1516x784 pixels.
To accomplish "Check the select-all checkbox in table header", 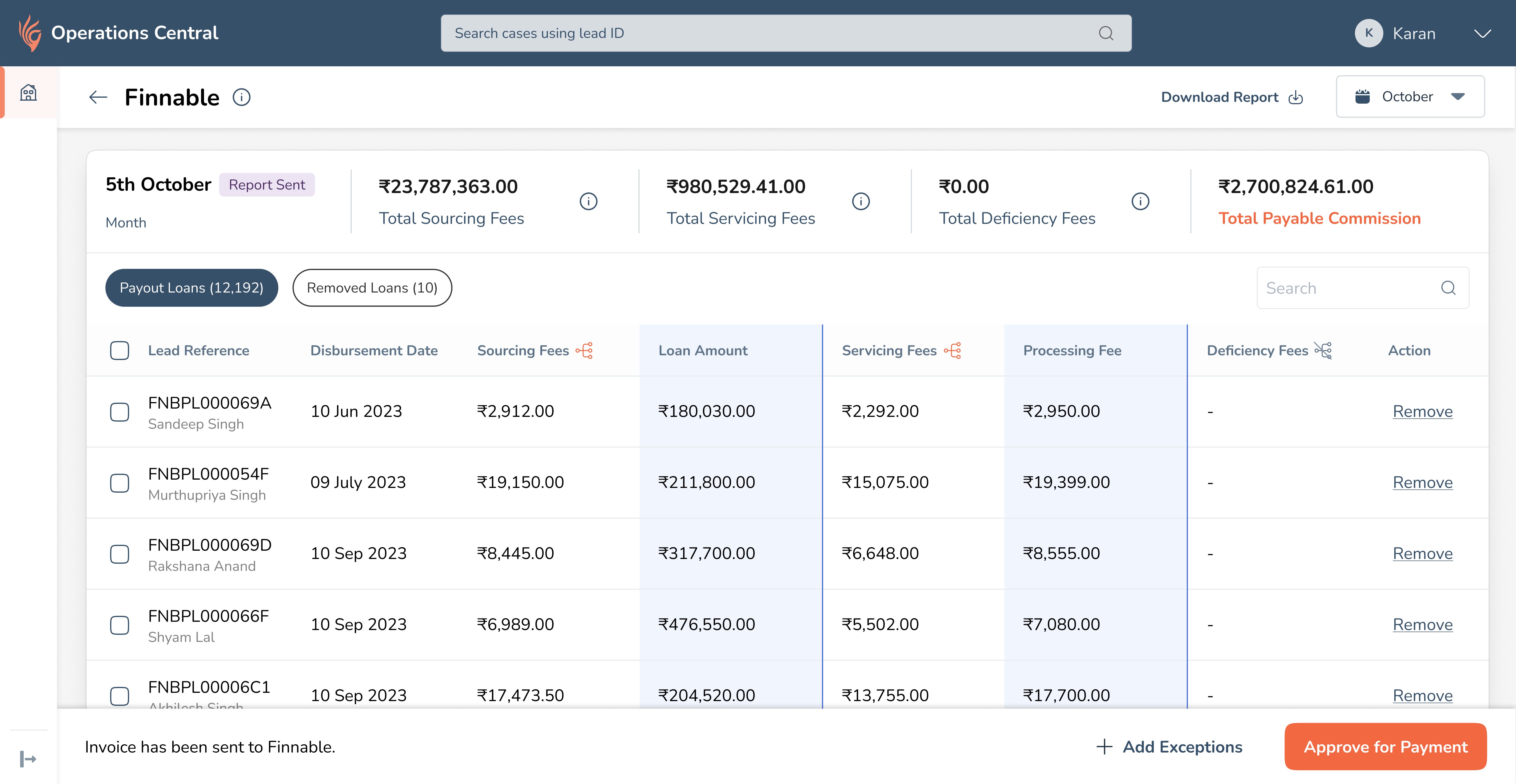I will (x=119, y=351).
